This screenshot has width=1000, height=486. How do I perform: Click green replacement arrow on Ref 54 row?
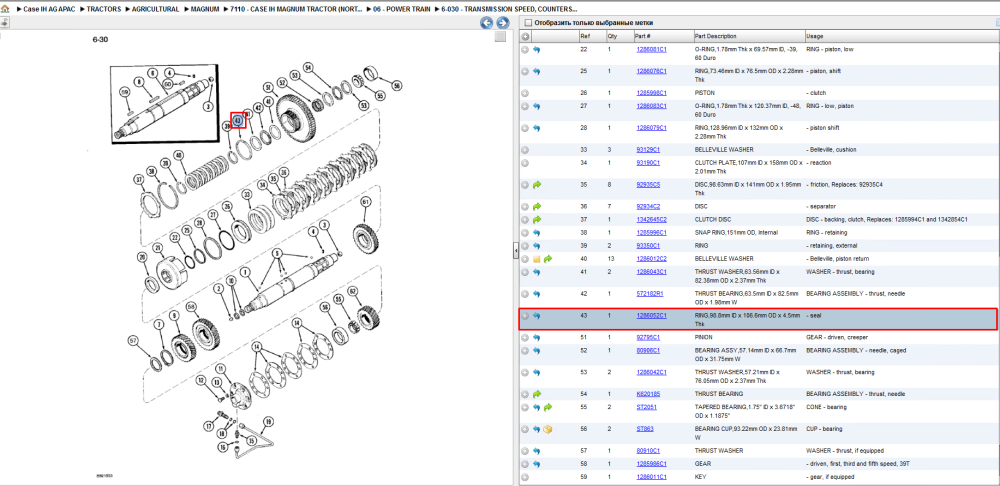click(536, 394)
